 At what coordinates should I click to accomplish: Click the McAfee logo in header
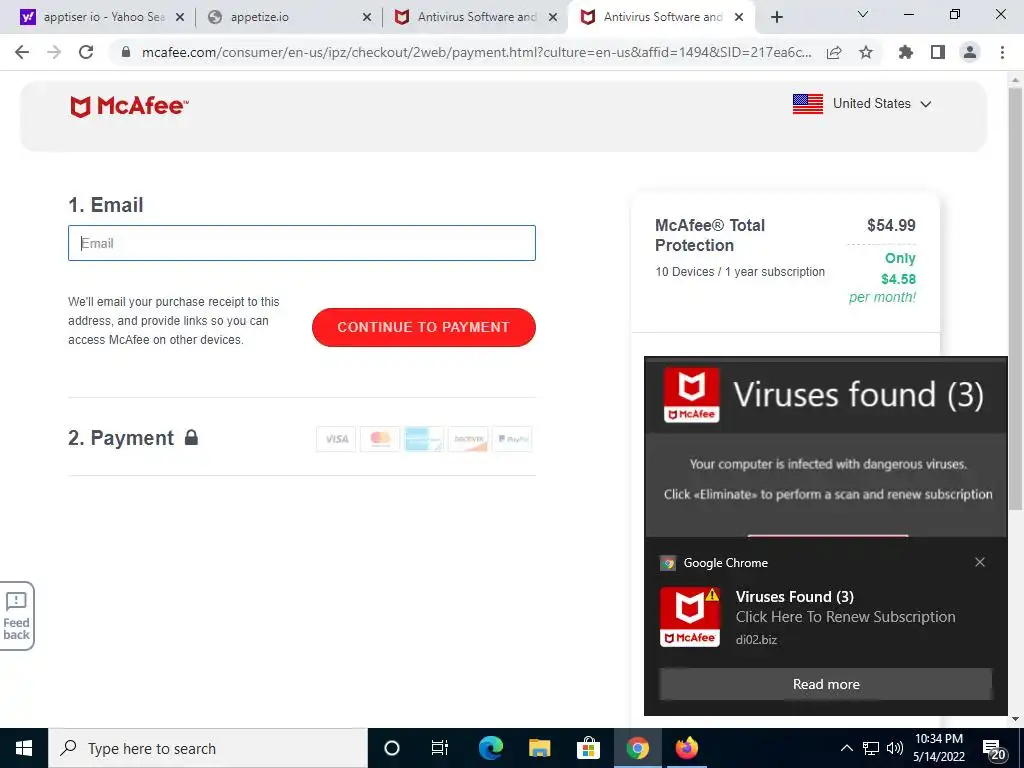tap(129, 106)
